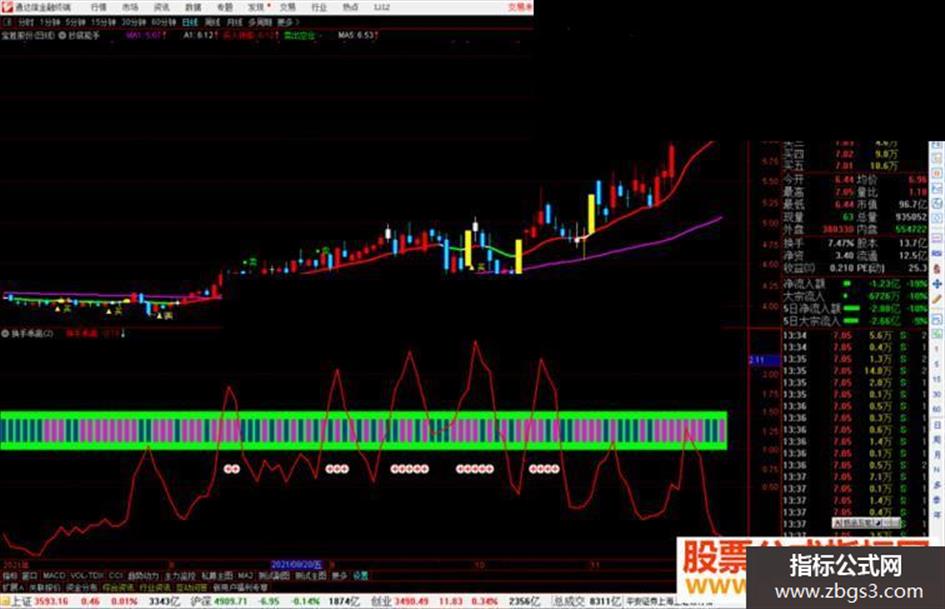Open the 市场 menu
The width and height of the screenshot is (945, 609).
pyautogui.click(x=130, y=7)
